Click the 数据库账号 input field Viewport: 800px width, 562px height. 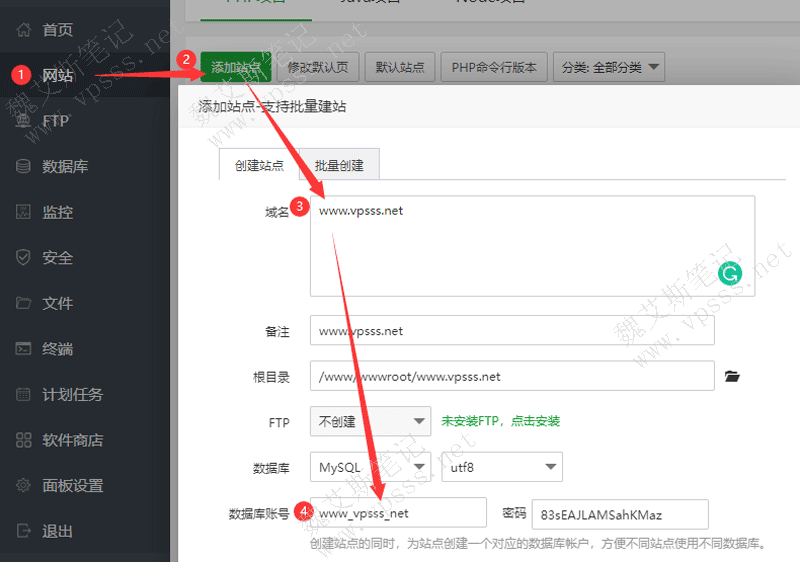pos(398,514)
